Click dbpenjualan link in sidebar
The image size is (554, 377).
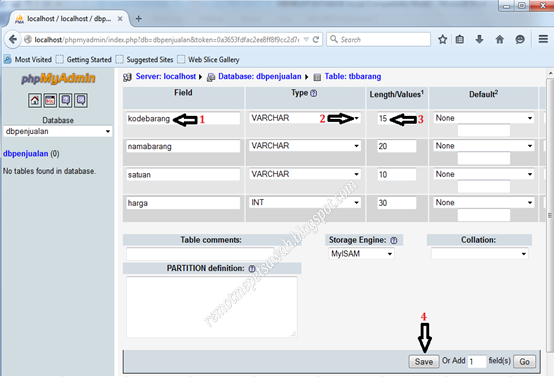[25, 154]
